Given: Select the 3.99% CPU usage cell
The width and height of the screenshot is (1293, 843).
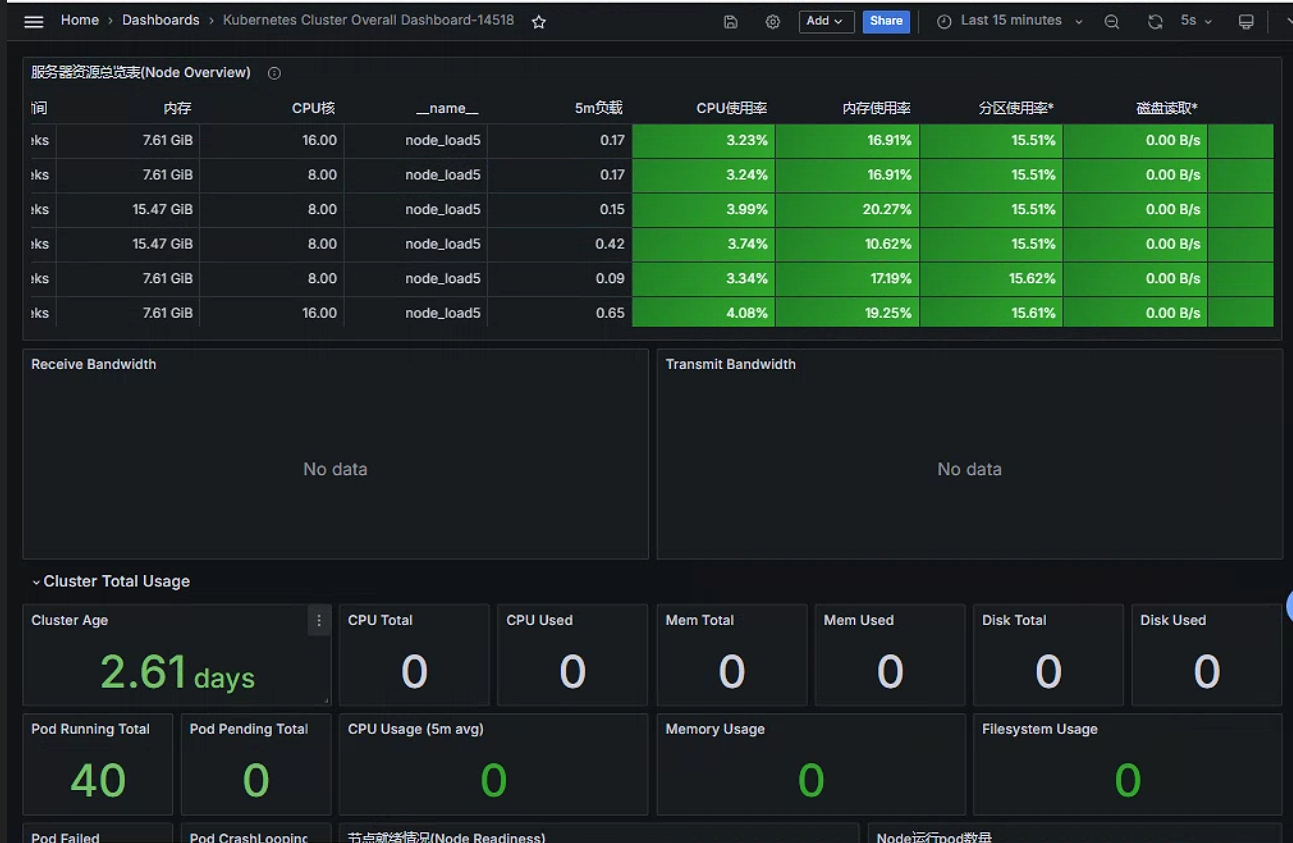Looking at the screenshot, I should tap(704, 209).
